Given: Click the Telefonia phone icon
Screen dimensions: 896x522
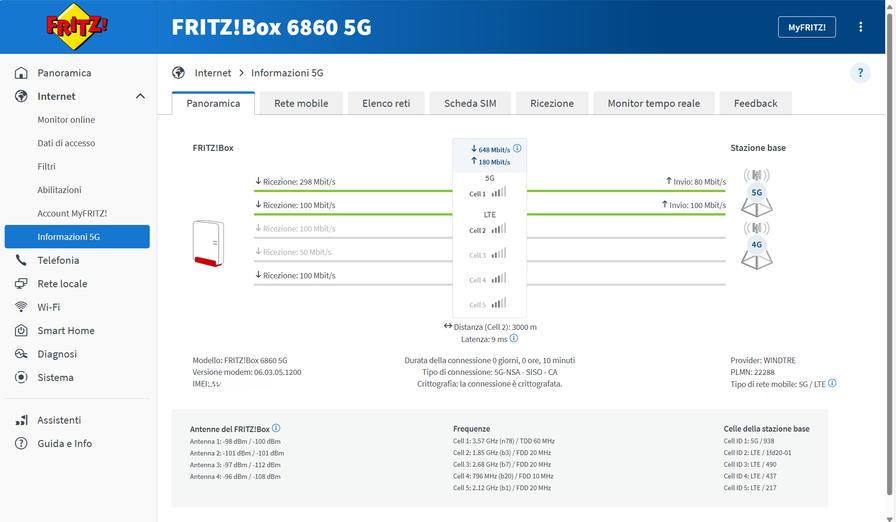Looking at the screenshot, I should 21,260.
